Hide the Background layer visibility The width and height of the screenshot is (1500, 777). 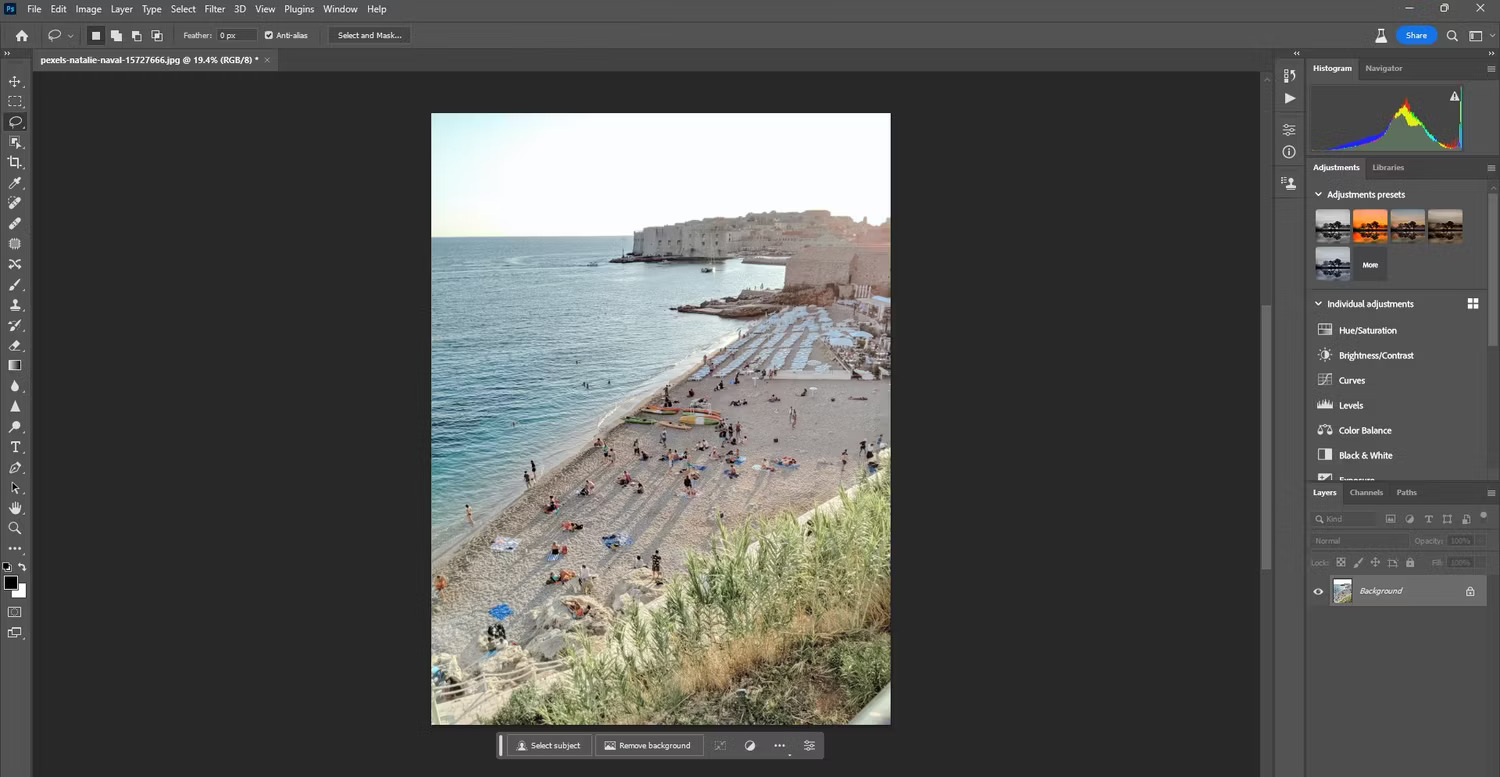coord(1318,591)
